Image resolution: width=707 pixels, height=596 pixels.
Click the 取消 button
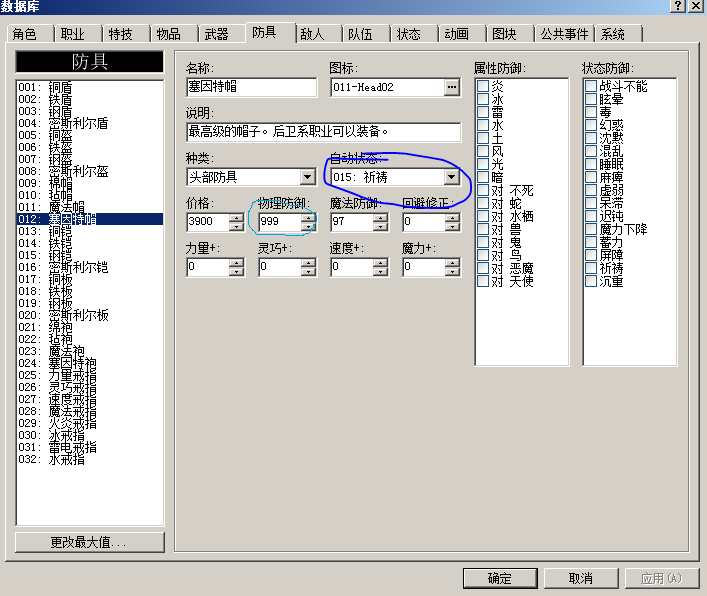click(581, 578)
